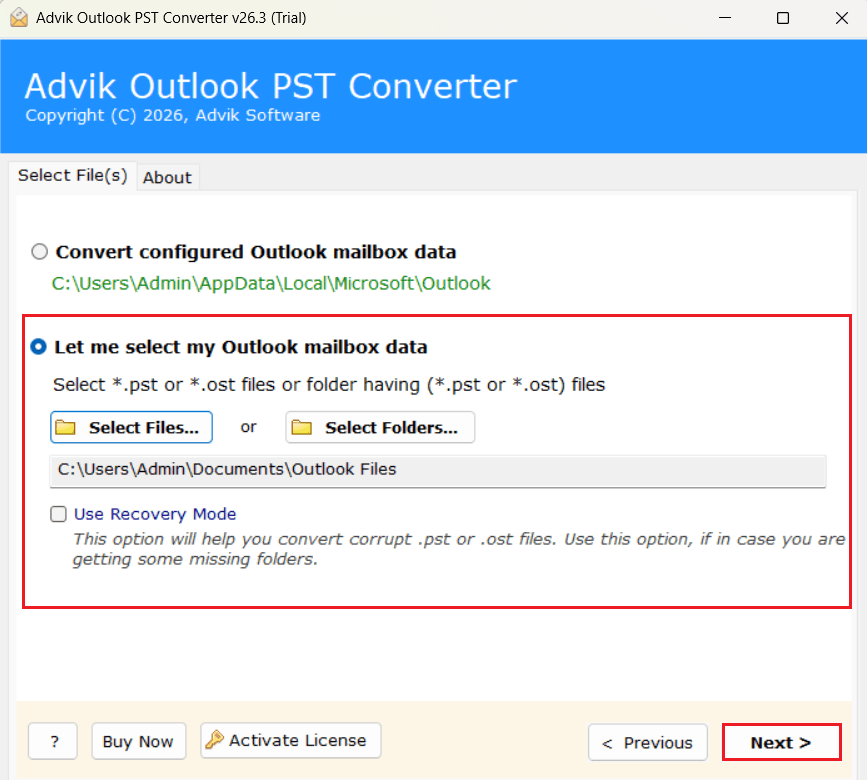Viewport: 867px width, 780px height.
Task: Switch to the About tab
Action: click(x=167, y=177)
